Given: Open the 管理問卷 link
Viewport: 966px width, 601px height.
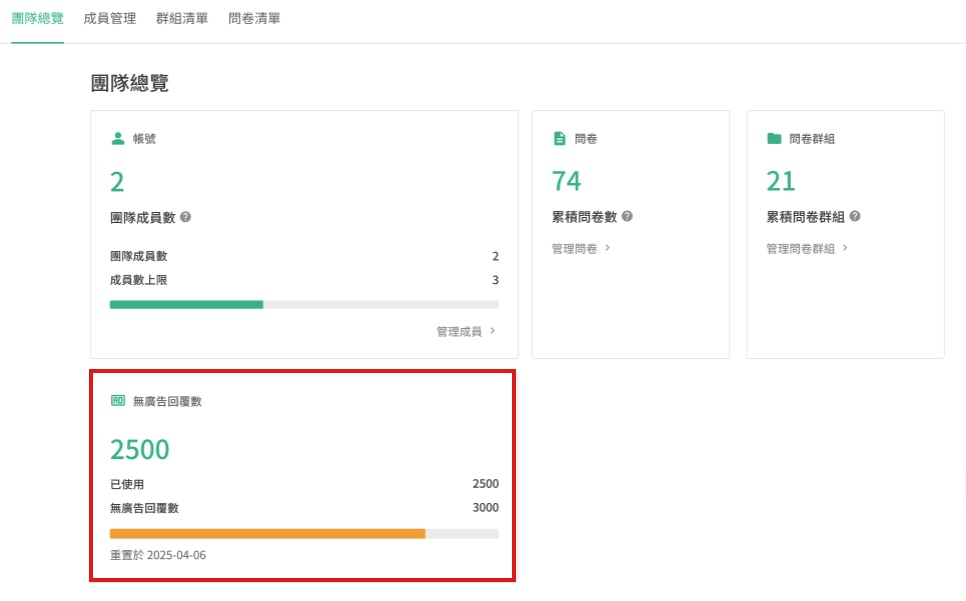Looking at the screenshot, I should 581,248.
